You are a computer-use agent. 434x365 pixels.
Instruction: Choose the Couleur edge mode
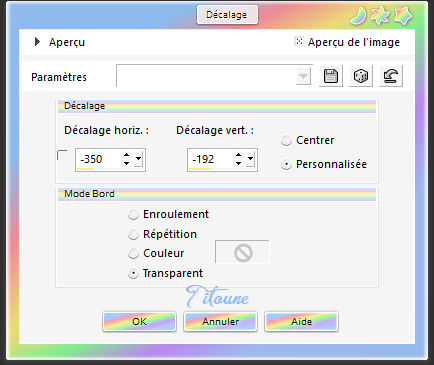coord(133,254)
